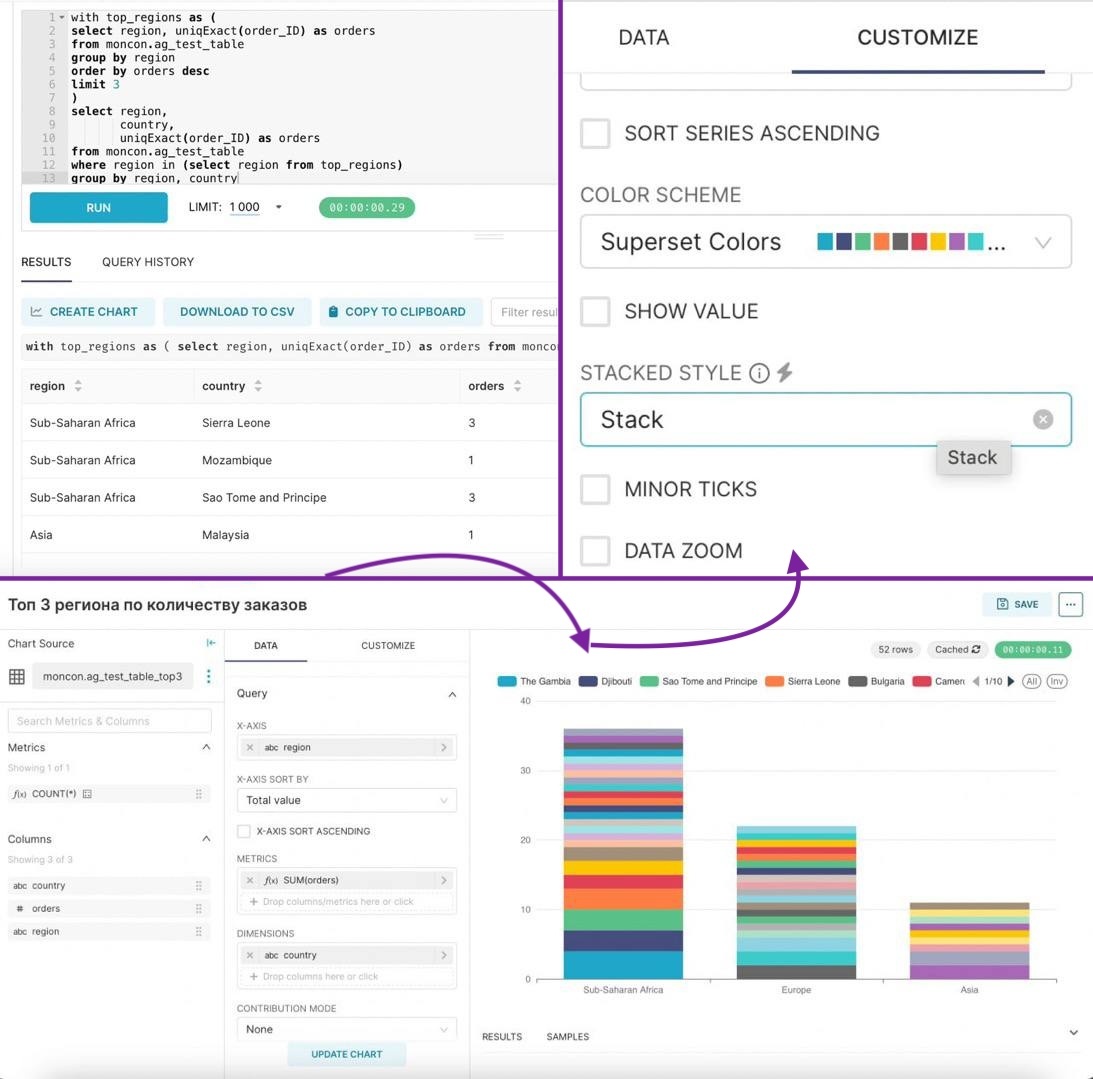
Task: Expand the bottom results panel chevron
Action: (x=1073, y=1032)
